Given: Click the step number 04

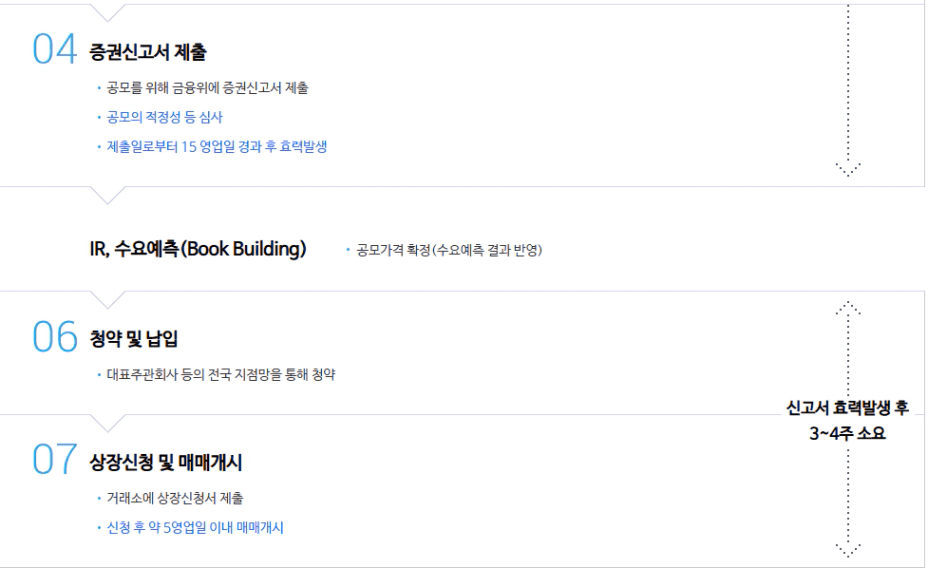Looking at the screenshot, I should (x=54, y=50).
